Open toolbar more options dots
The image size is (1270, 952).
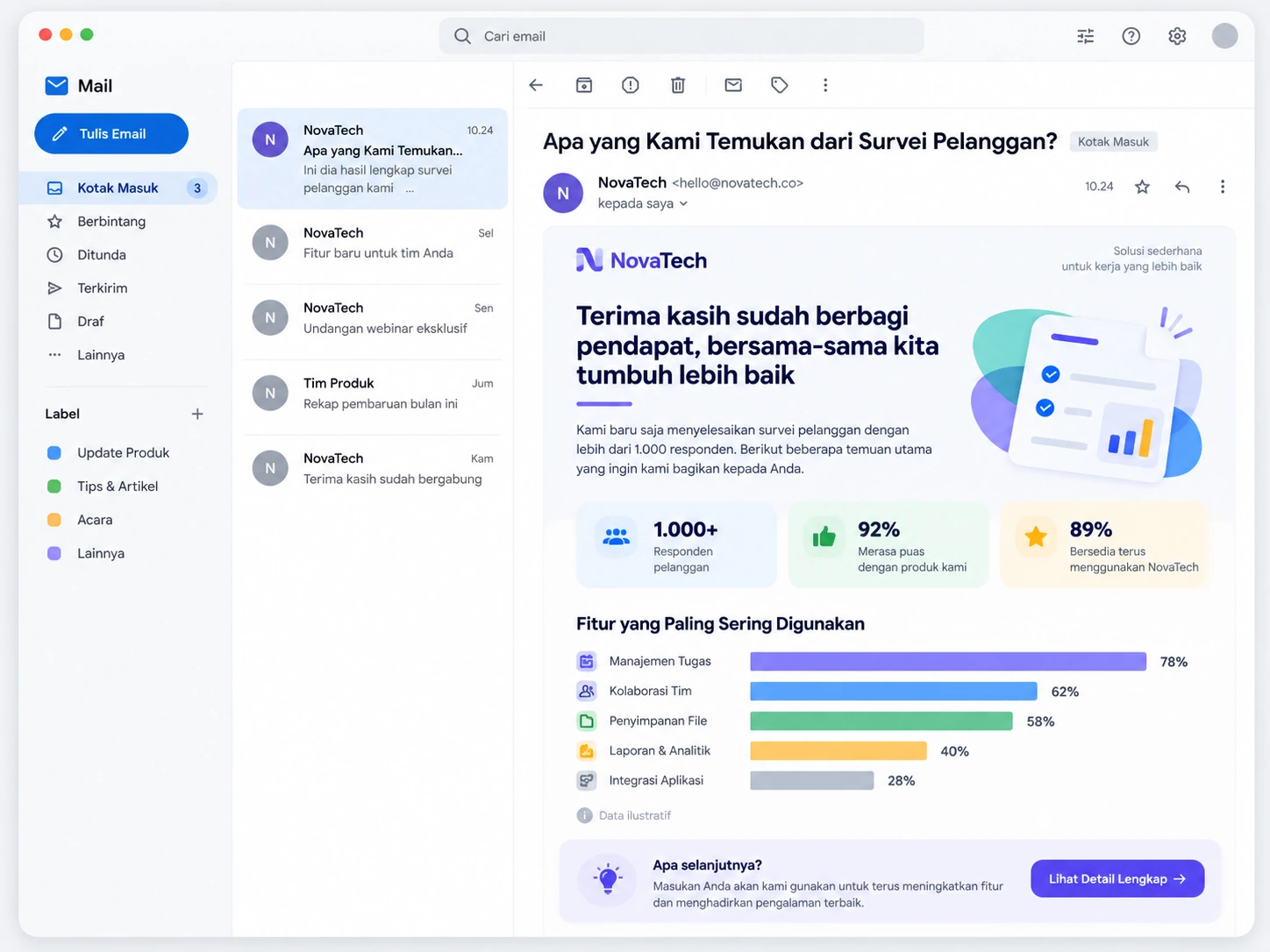tap(825, 85)
